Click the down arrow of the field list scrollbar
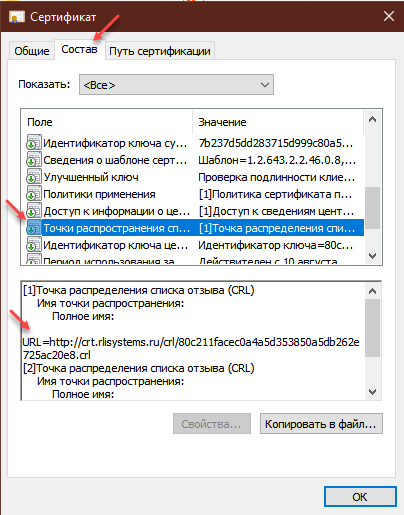Viewport: 404px width, 515px height. [372, 256]
